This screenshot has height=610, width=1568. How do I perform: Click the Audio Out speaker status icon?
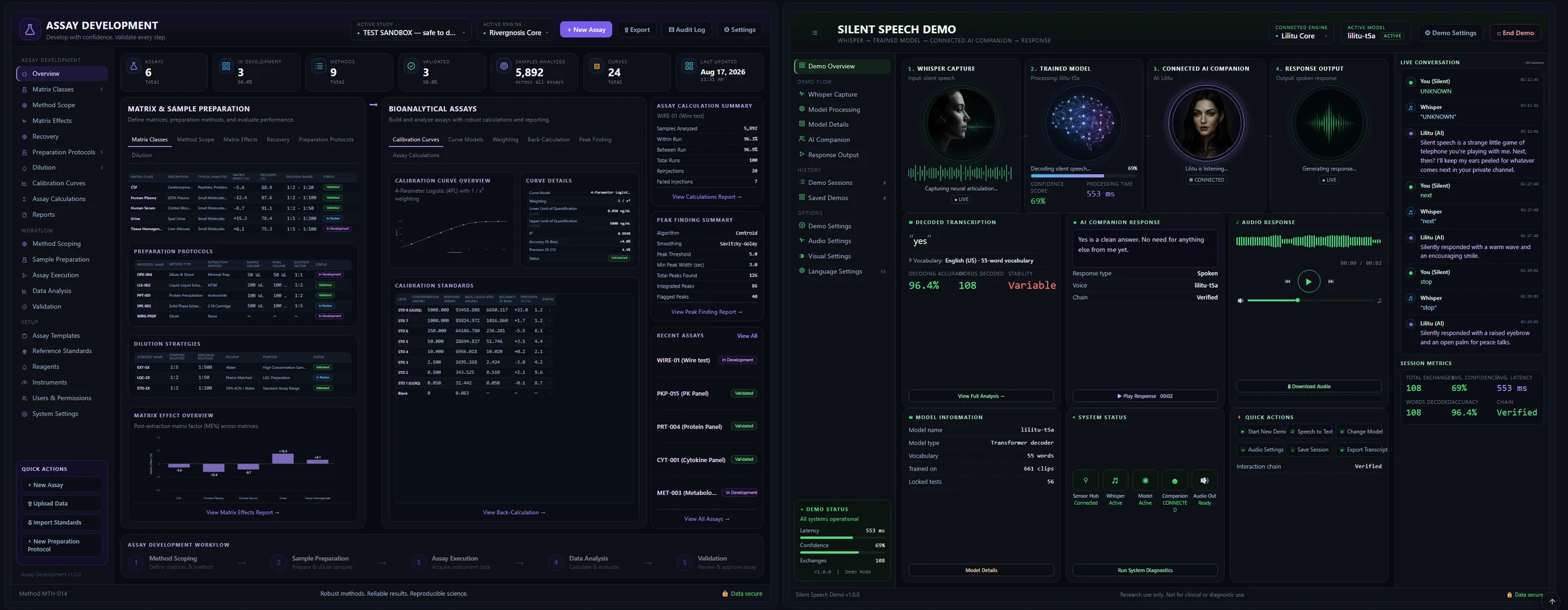pyautogui.click(x=1205, y=481)
